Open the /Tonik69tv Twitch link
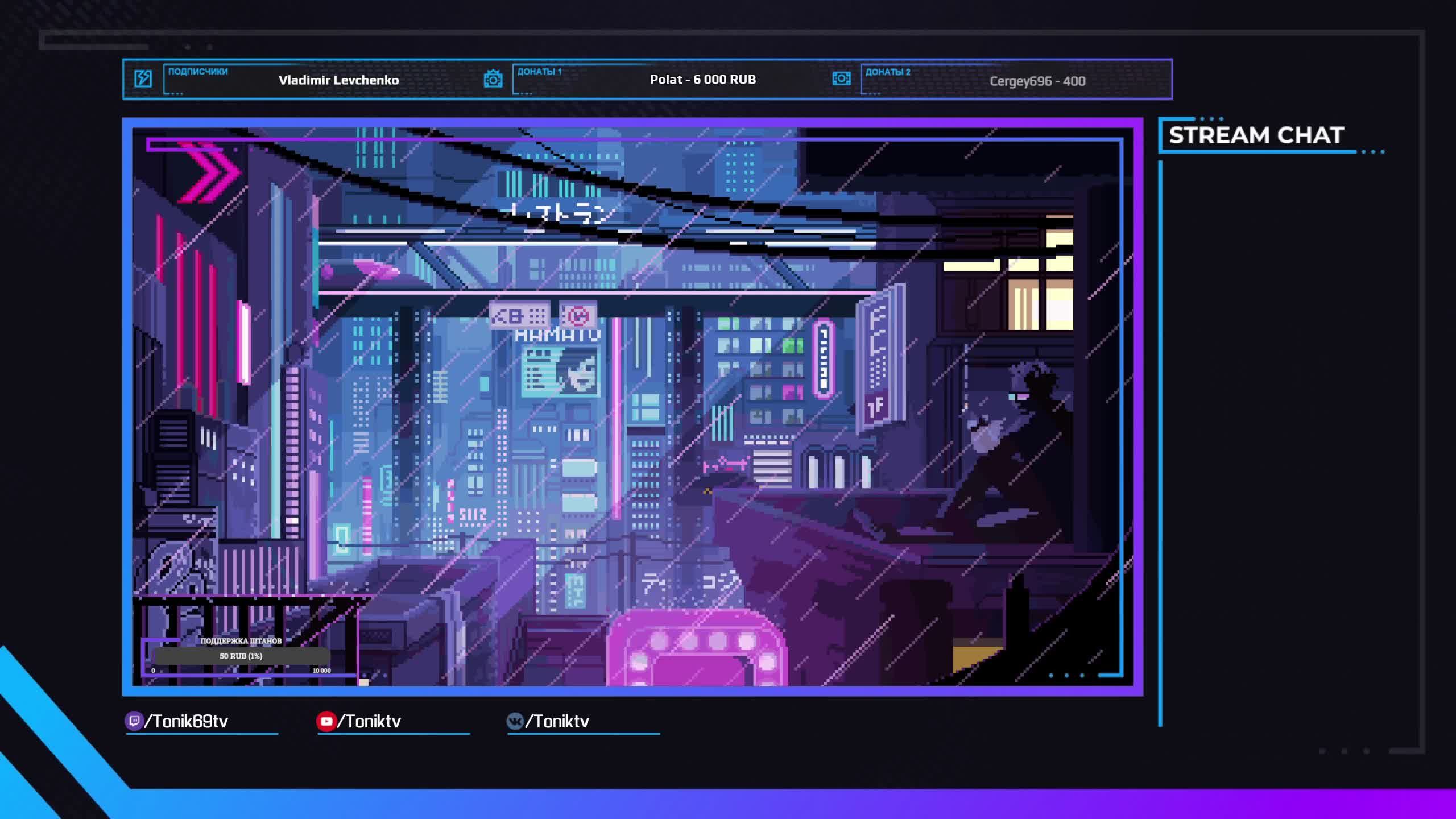The width and height of the screenshot is (1456, 819). 187,721
